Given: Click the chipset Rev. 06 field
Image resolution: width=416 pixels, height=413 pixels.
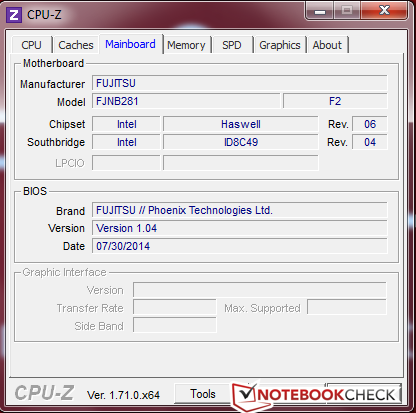Looking at the screenshot, I should pos(370,124).
